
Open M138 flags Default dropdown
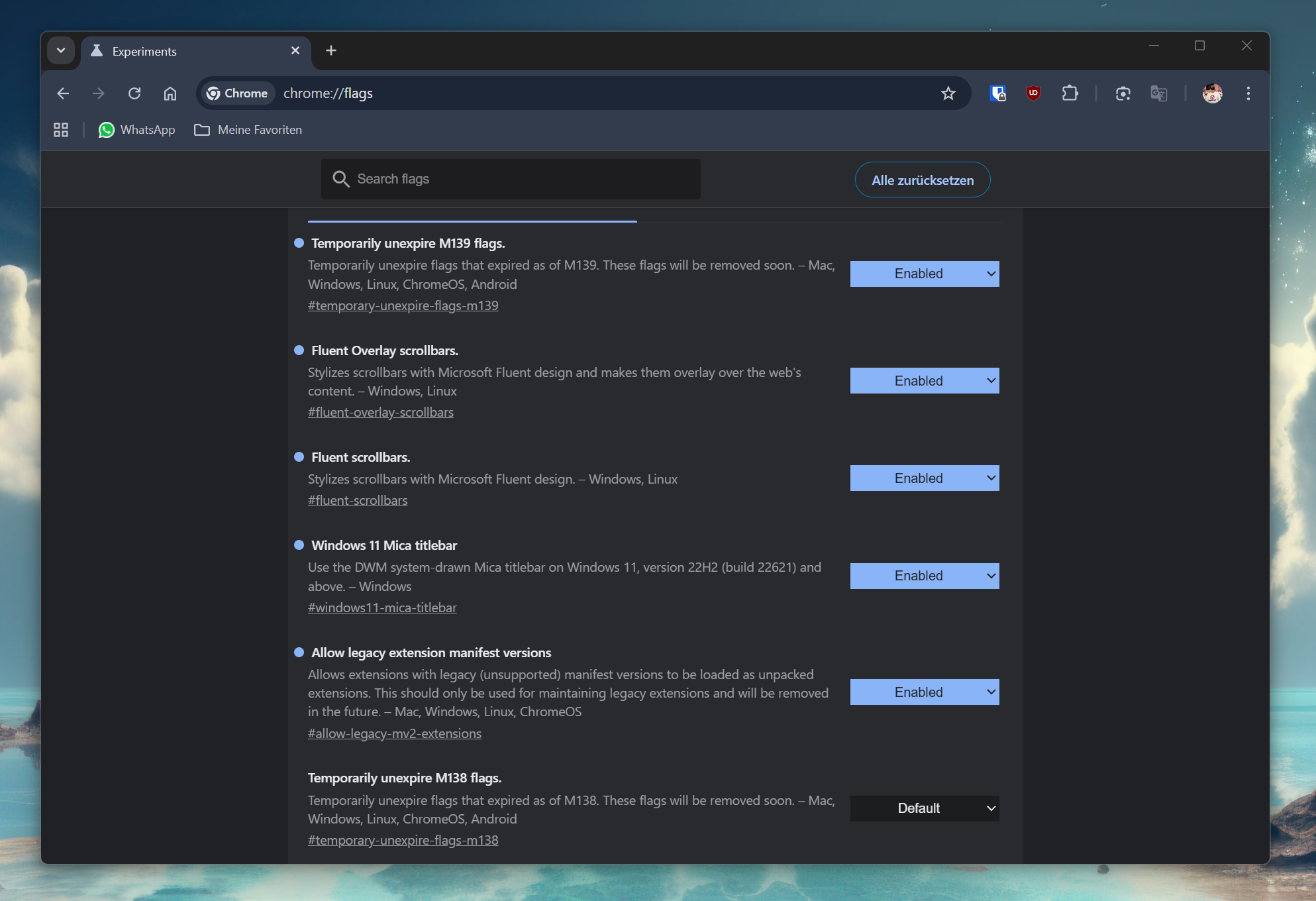[x=924, y=808]
